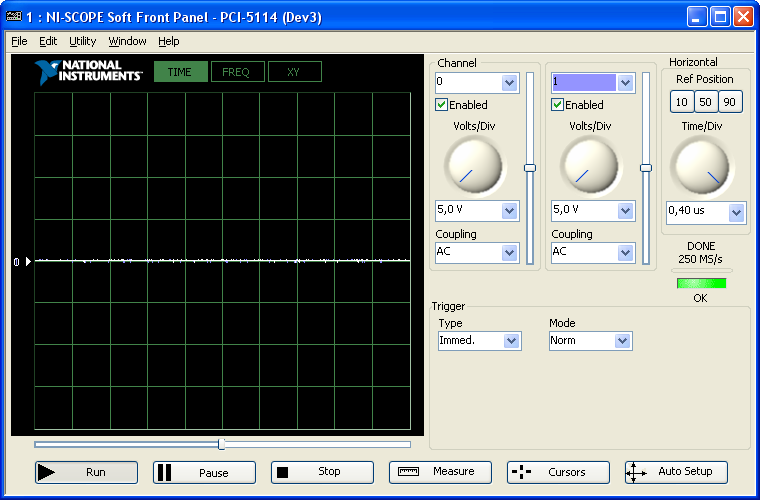This screenshot has width=760, height=500.
Task: Open the Window menu
Action: (127, 41)
